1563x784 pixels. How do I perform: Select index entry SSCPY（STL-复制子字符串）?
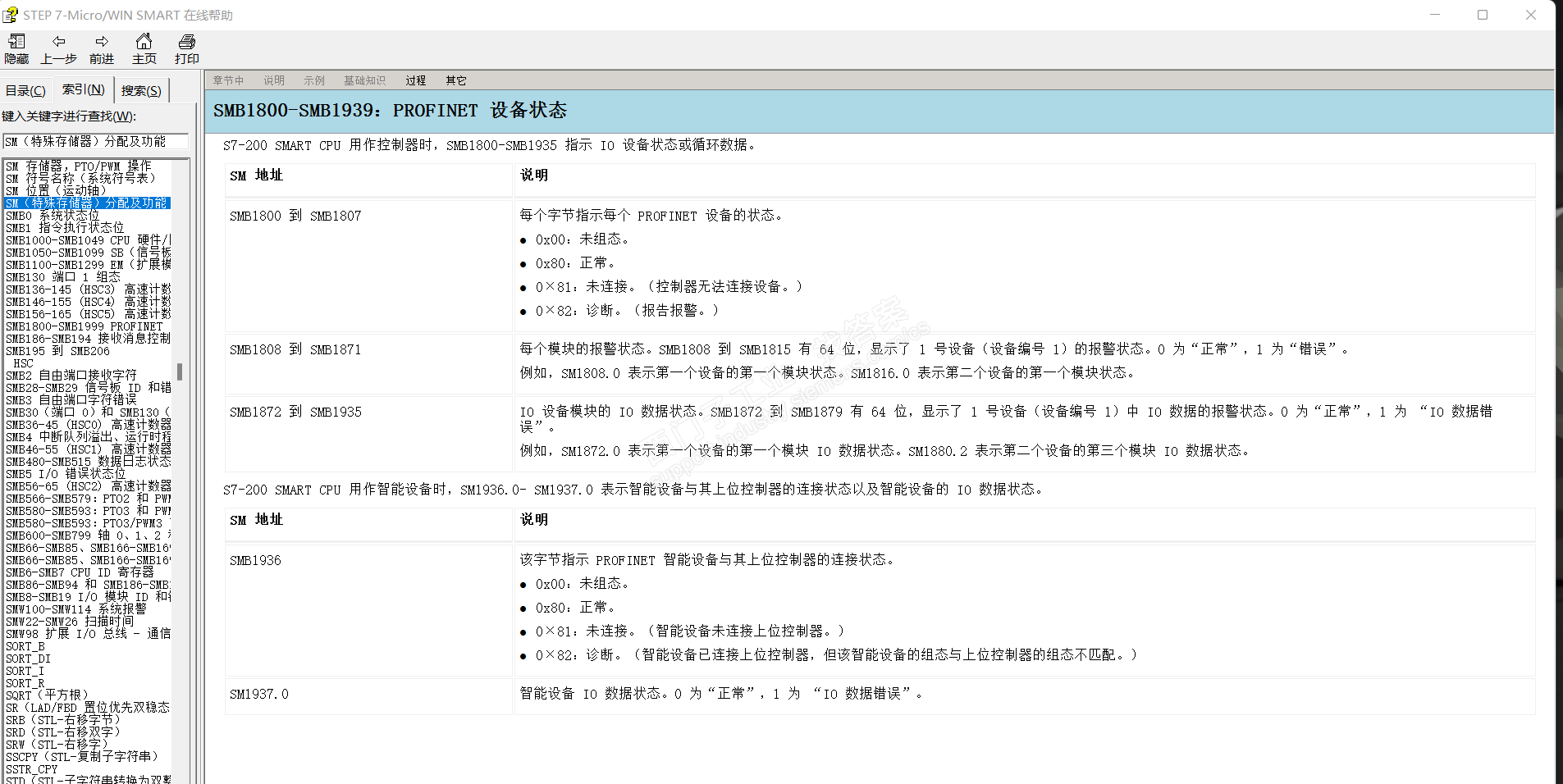[82, 757]
